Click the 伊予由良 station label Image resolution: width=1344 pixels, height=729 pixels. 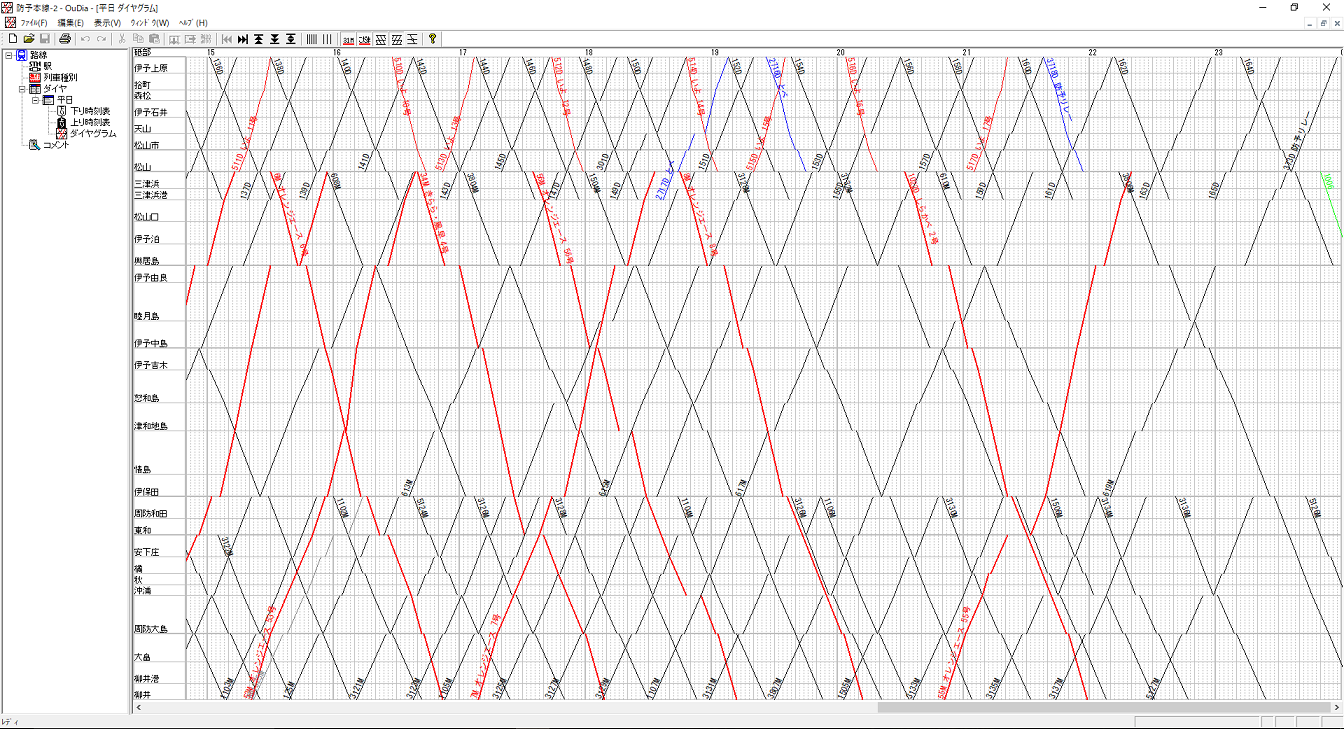point(152,277)
